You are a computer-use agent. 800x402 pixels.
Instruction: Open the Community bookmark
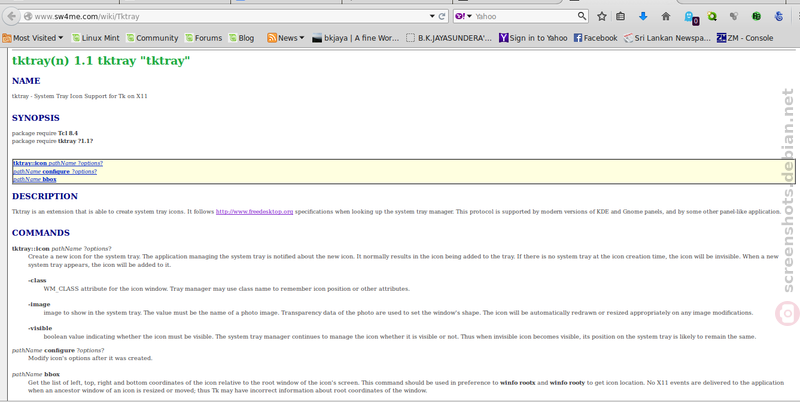tap(152, 38)
